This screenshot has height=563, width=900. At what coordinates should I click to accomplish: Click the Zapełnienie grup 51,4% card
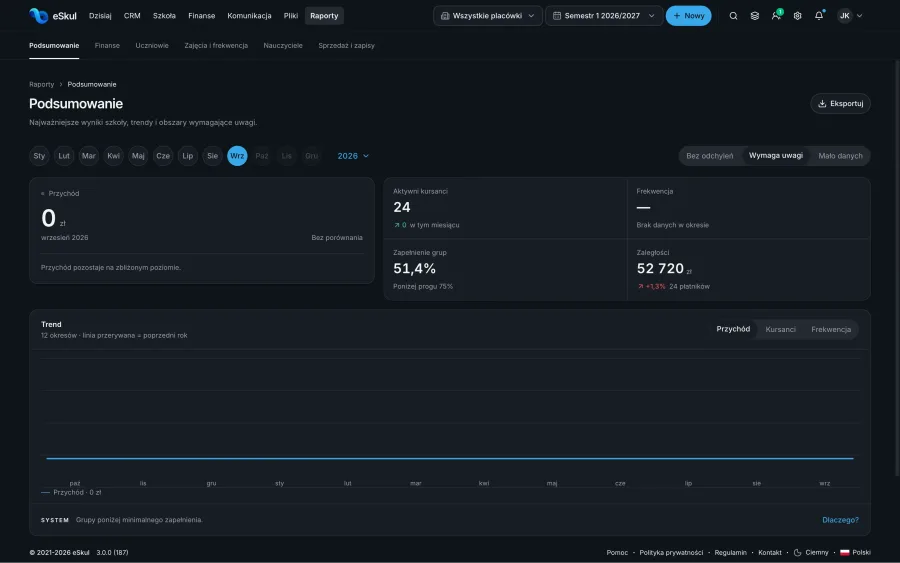click(505, 270)
